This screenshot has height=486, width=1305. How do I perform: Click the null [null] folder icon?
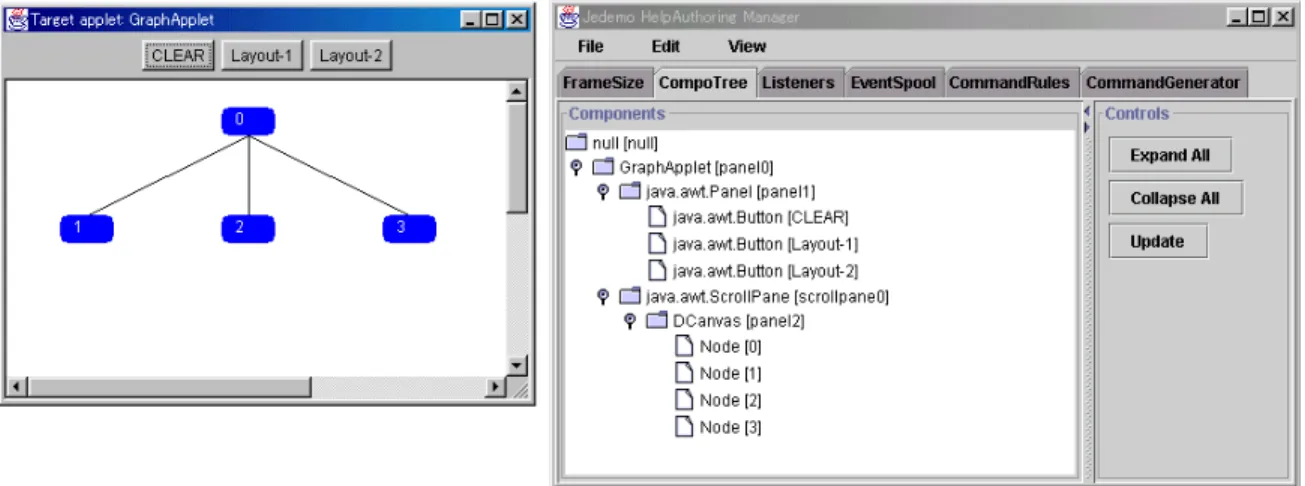576,142
